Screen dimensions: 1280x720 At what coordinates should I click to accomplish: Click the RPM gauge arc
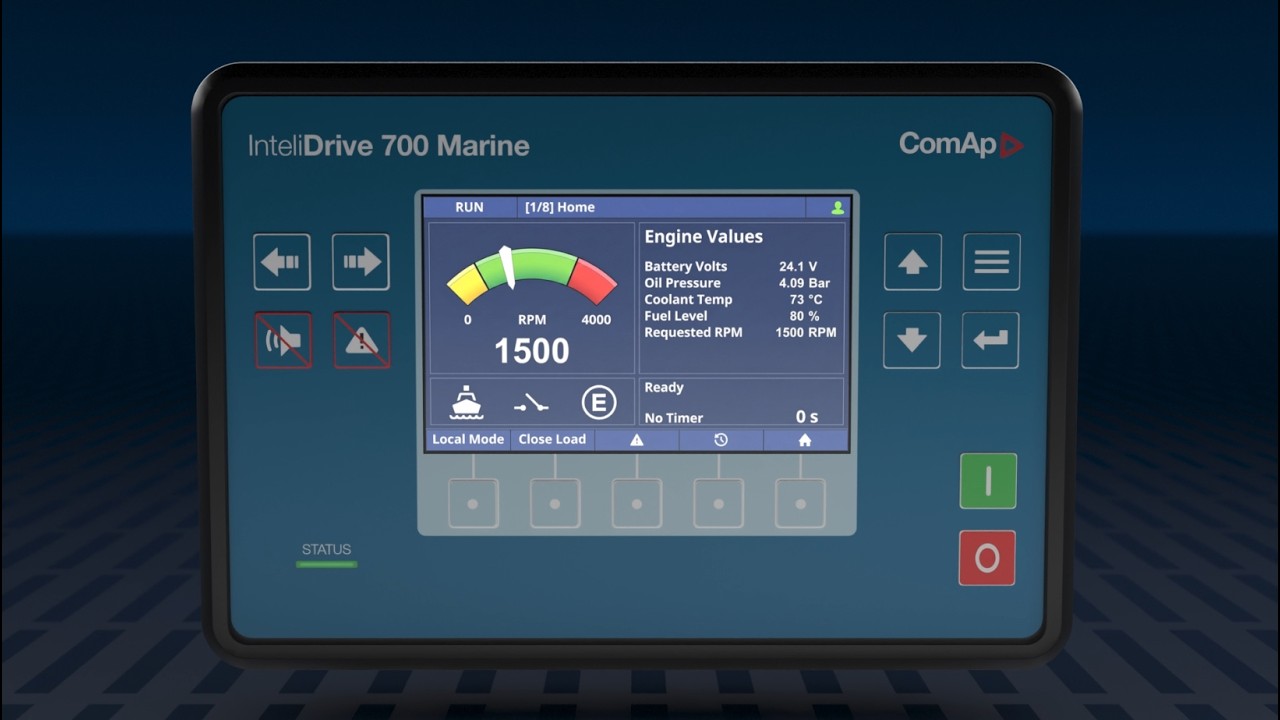click(x=531, y=275)
